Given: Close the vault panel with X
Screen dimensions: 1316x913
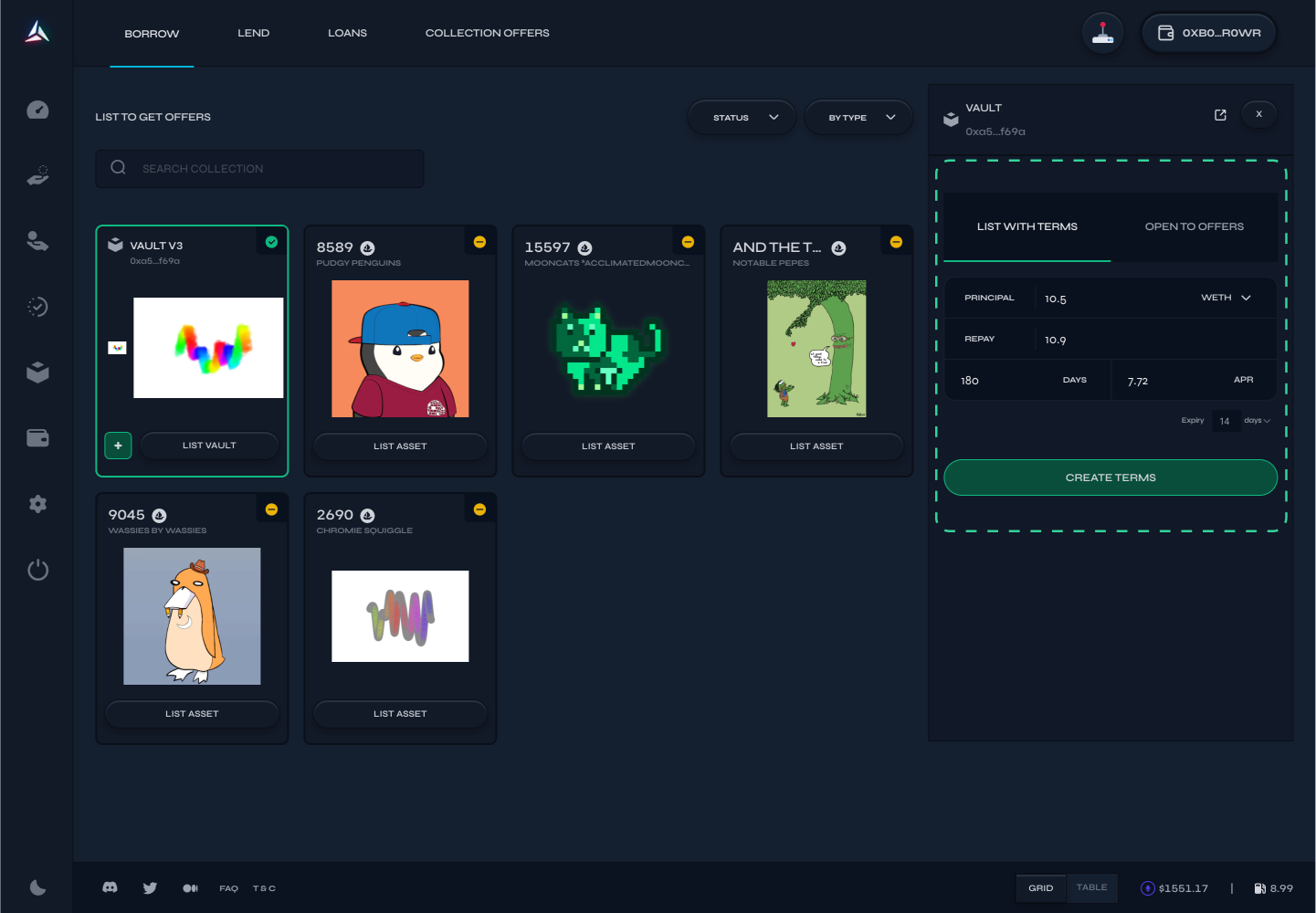Looking at the screenshot, I should 1259,114.
